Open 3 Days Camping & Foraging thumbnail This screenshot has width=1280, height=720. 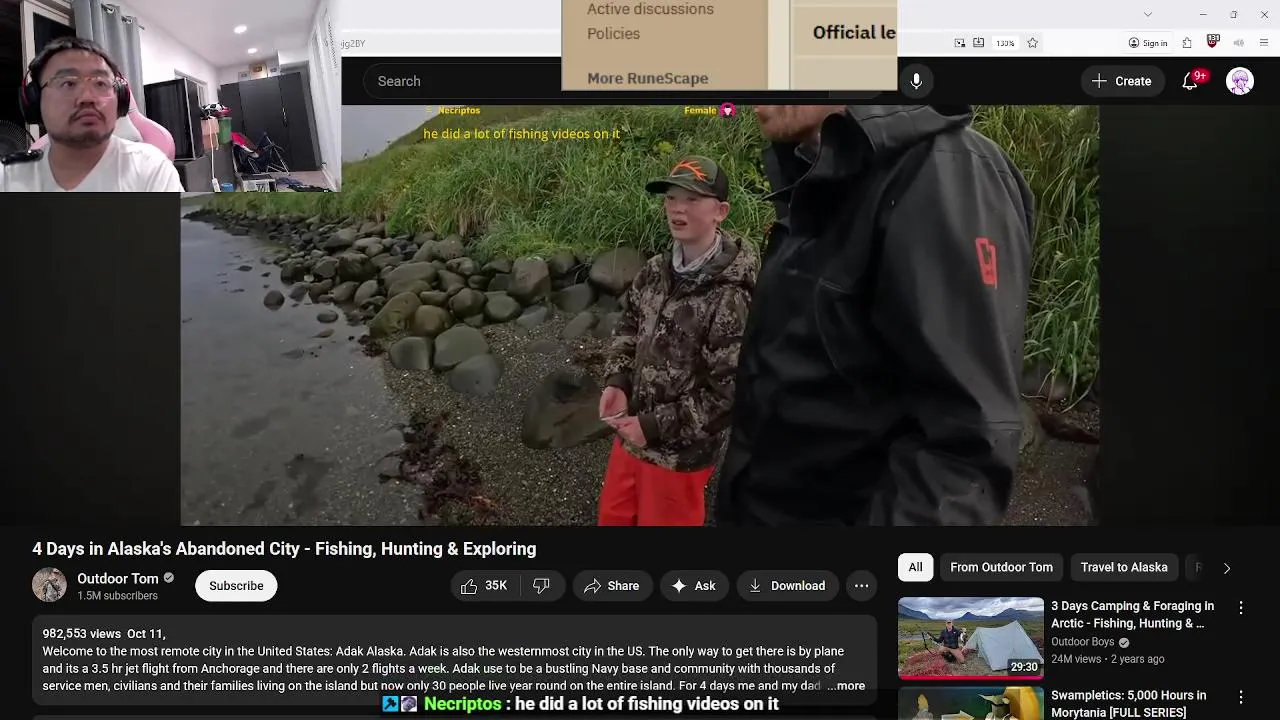click(x=970, y=638)
